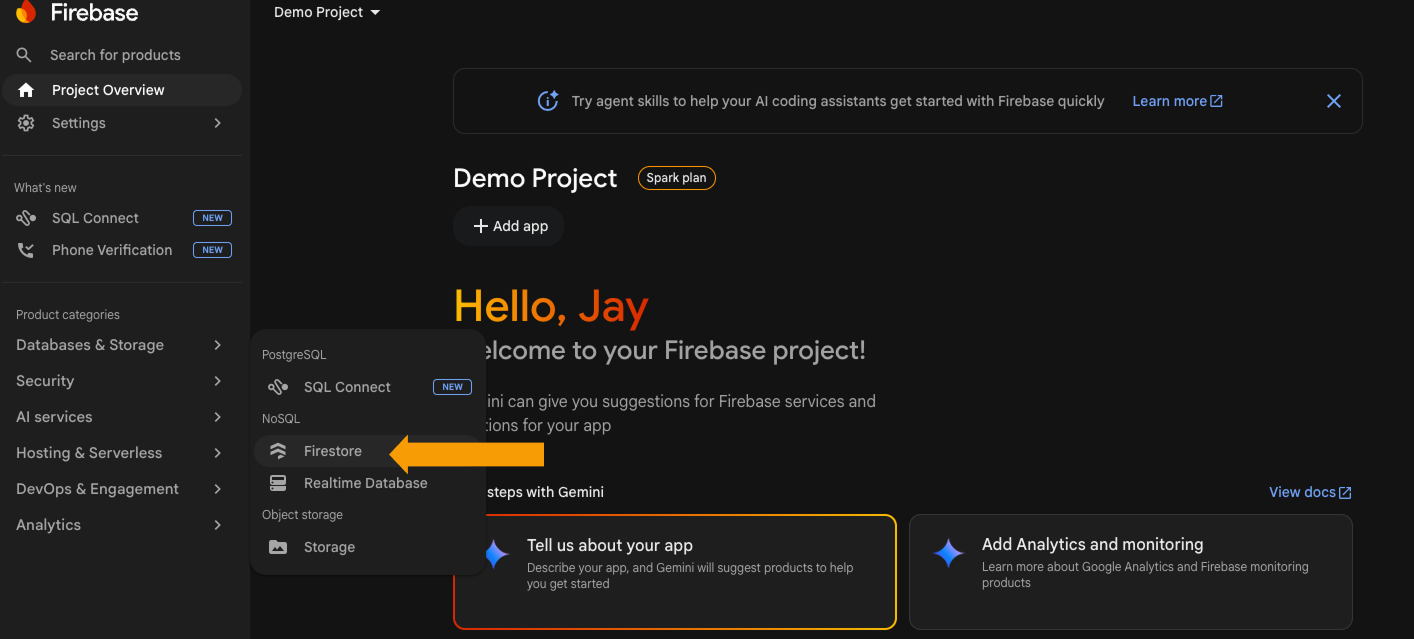Open the Demo Project selector dropdown
This screenshot has height=639, width=1414.
coord(327,12)
